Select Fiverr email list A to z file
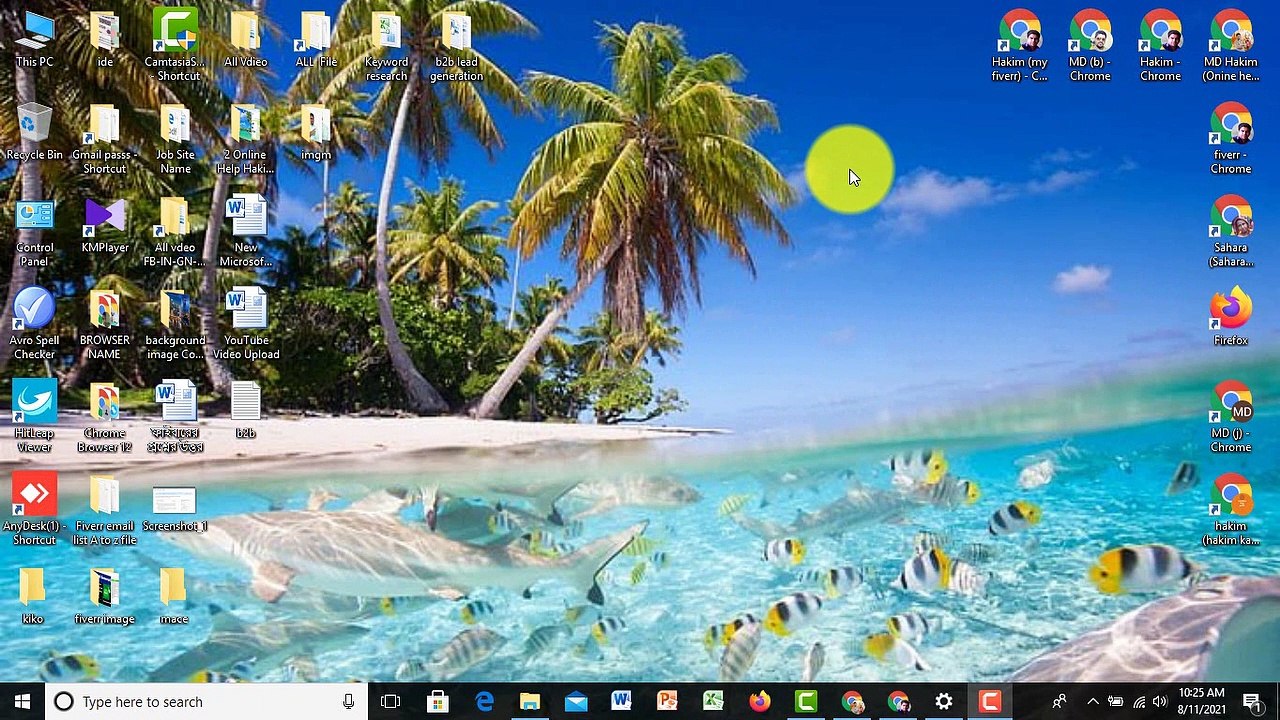The image size is (1280, 720). (105, 511)
